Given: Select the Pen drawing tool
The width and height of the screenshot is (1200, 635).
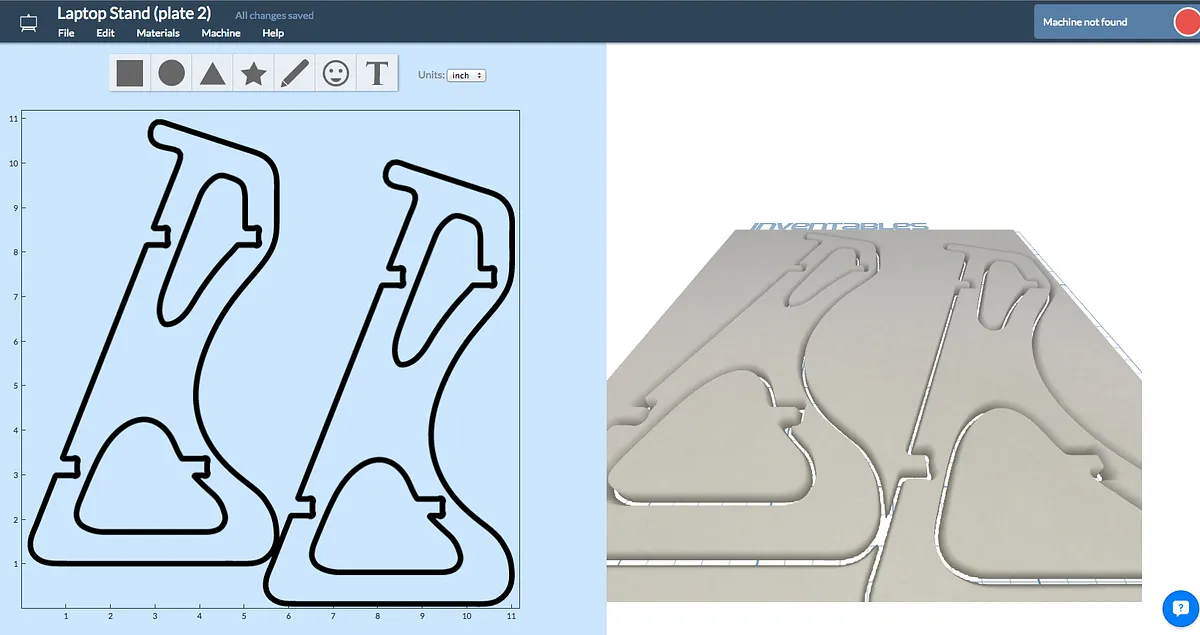Looking at the screenshot, I should [x=294, y=73].
